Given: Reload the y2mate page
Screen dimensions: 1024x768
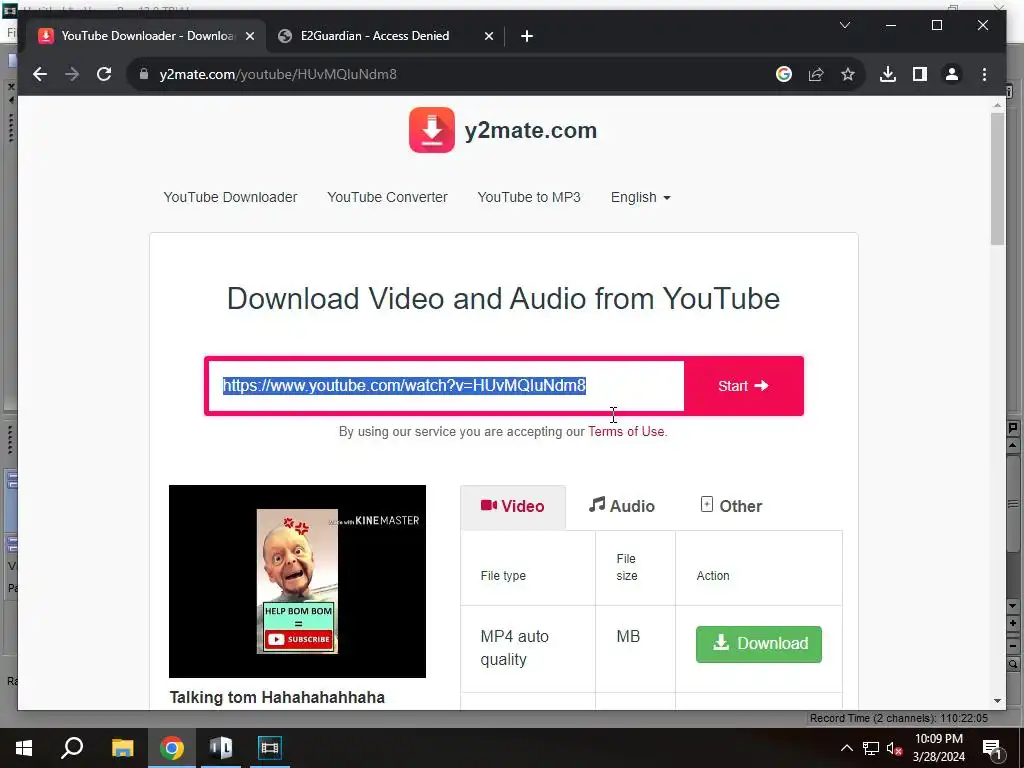Looking at the screenshot, I should pyautogui.click(x=104, y=74).
